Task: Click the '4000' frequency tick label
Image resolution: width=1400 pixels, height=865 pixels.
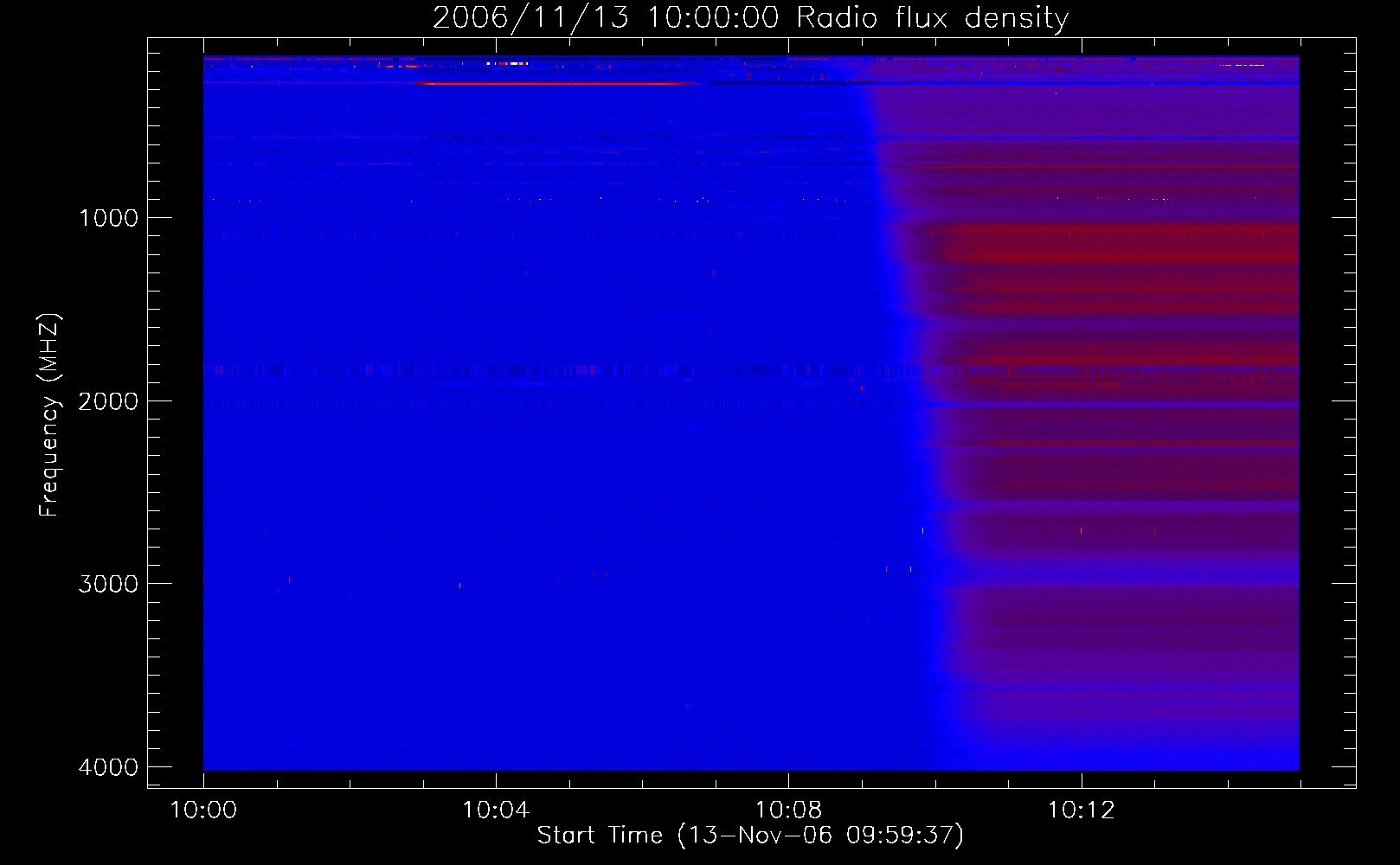Action: [108, 767]
